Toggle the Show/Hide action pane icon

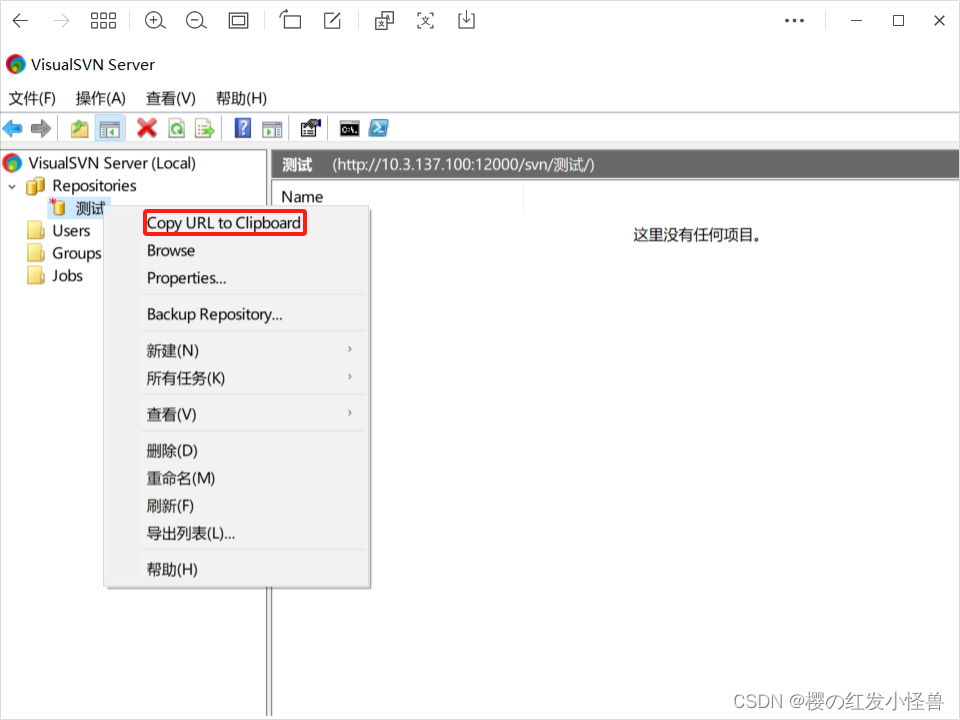point(272,129)
